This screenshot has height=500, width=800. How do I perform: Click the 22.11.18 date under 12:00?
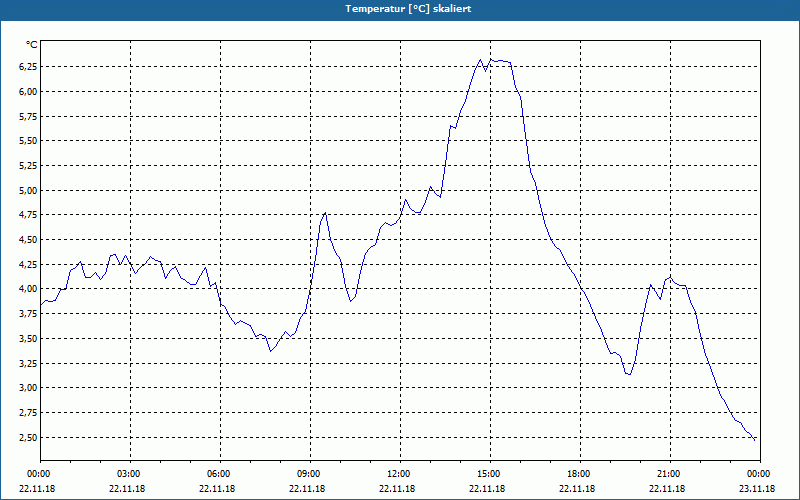tap(397, 488)
